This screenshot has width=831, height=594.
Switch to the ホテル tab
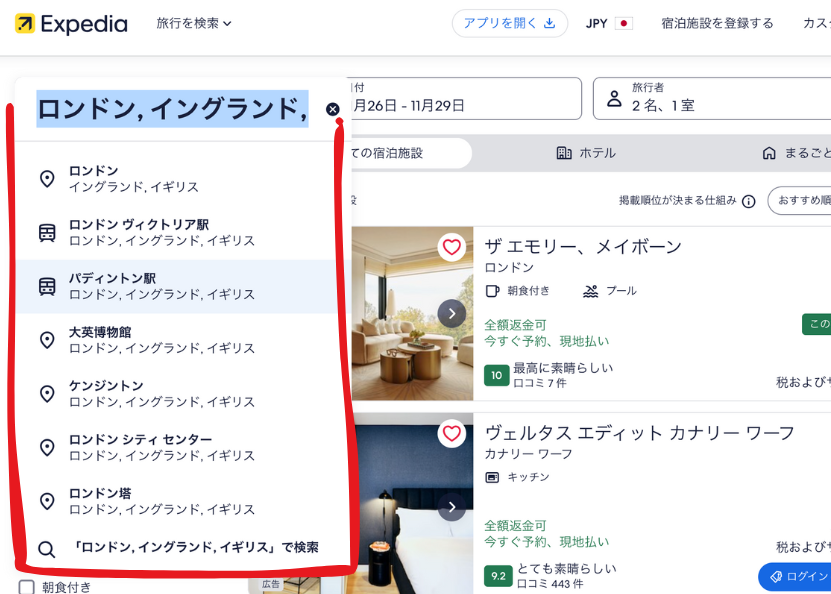tap(586, 153)
